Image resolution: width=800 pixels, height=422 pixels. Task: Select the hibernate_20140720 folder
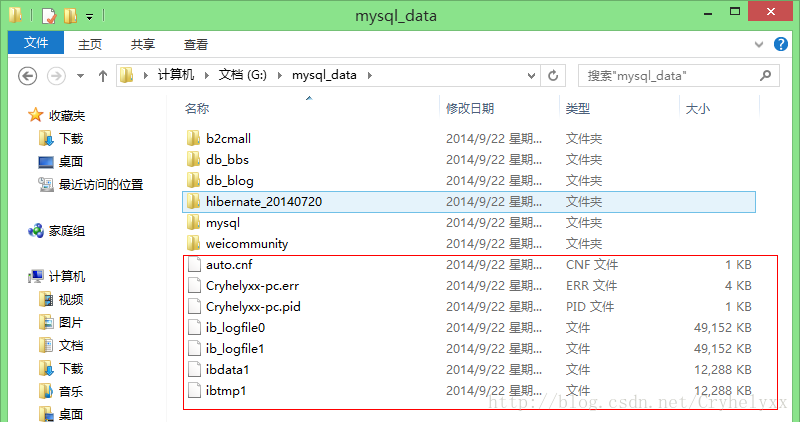click(x=469, y=202)
